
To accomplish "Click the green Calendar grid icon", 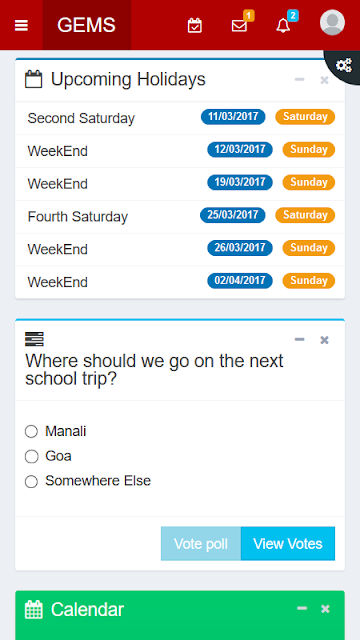I will point(33,609).
